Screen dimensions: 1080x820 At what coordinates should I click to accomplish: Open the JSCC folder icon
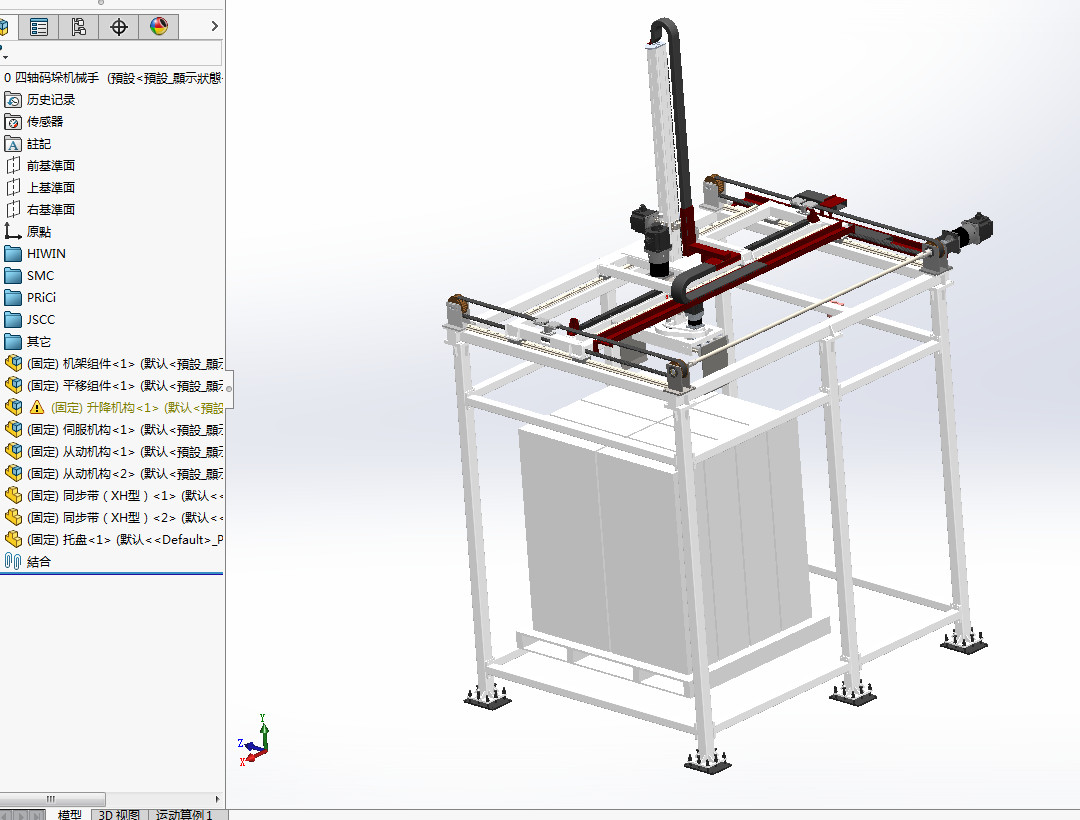12,319
